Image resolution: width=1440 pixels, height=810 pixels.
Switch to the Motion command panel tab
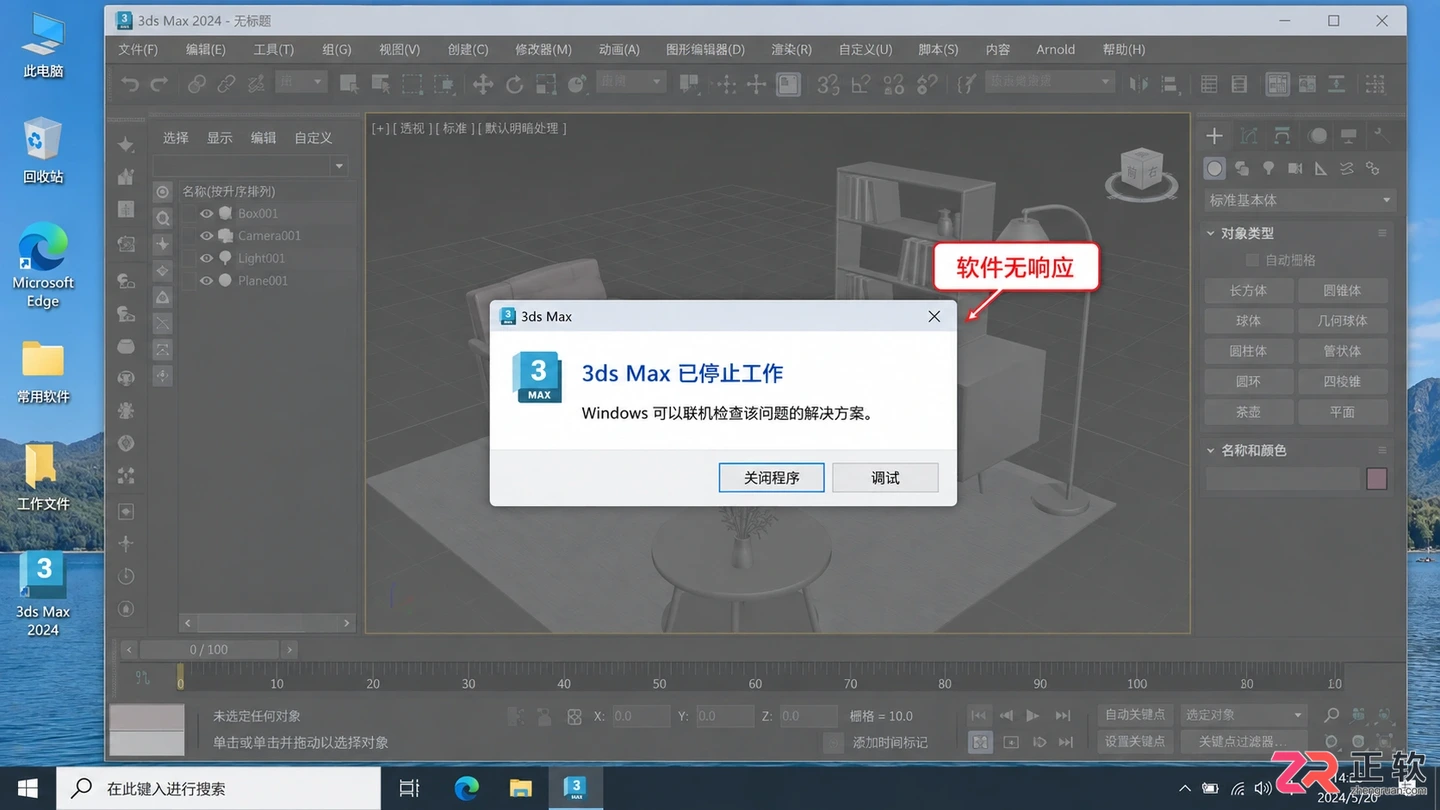click(x=1318, y=136)
